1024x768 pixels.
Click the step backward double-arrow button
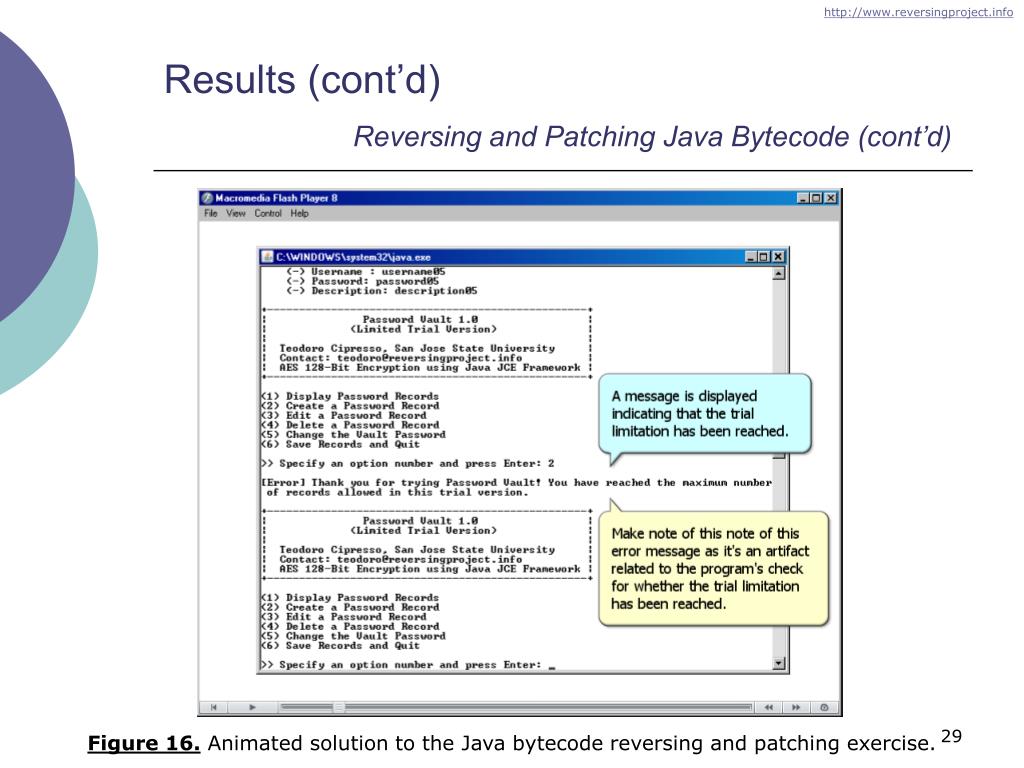(769, 707)
